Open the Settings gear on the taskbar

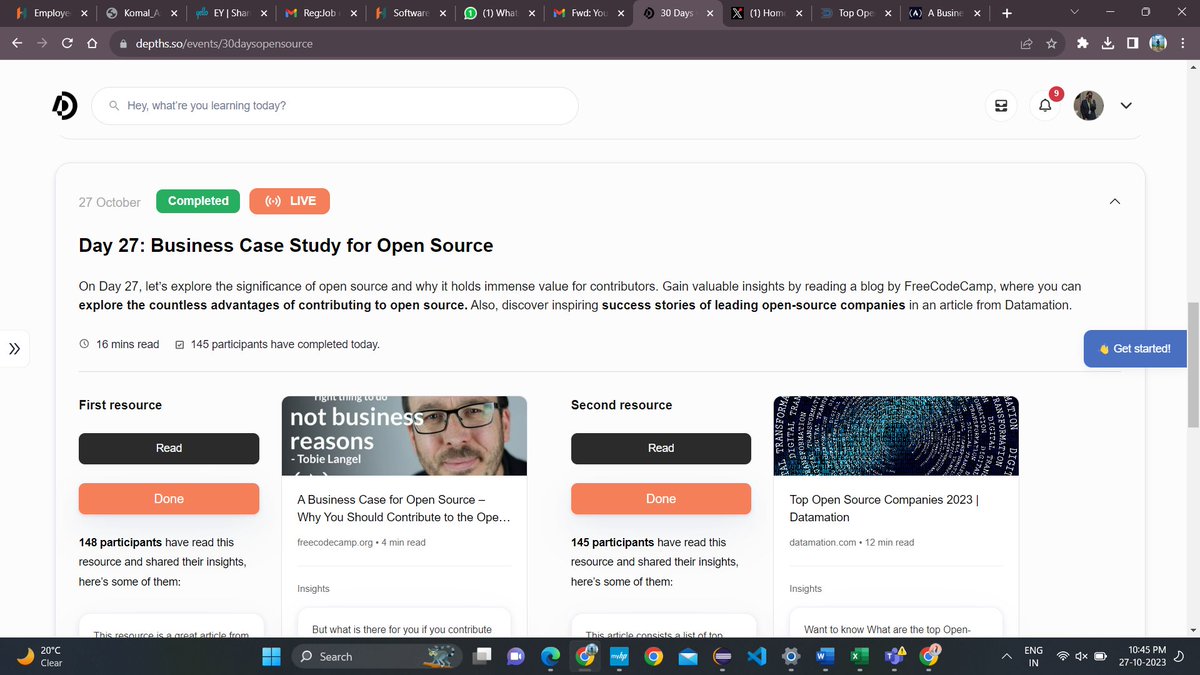[x=790, y=656]
